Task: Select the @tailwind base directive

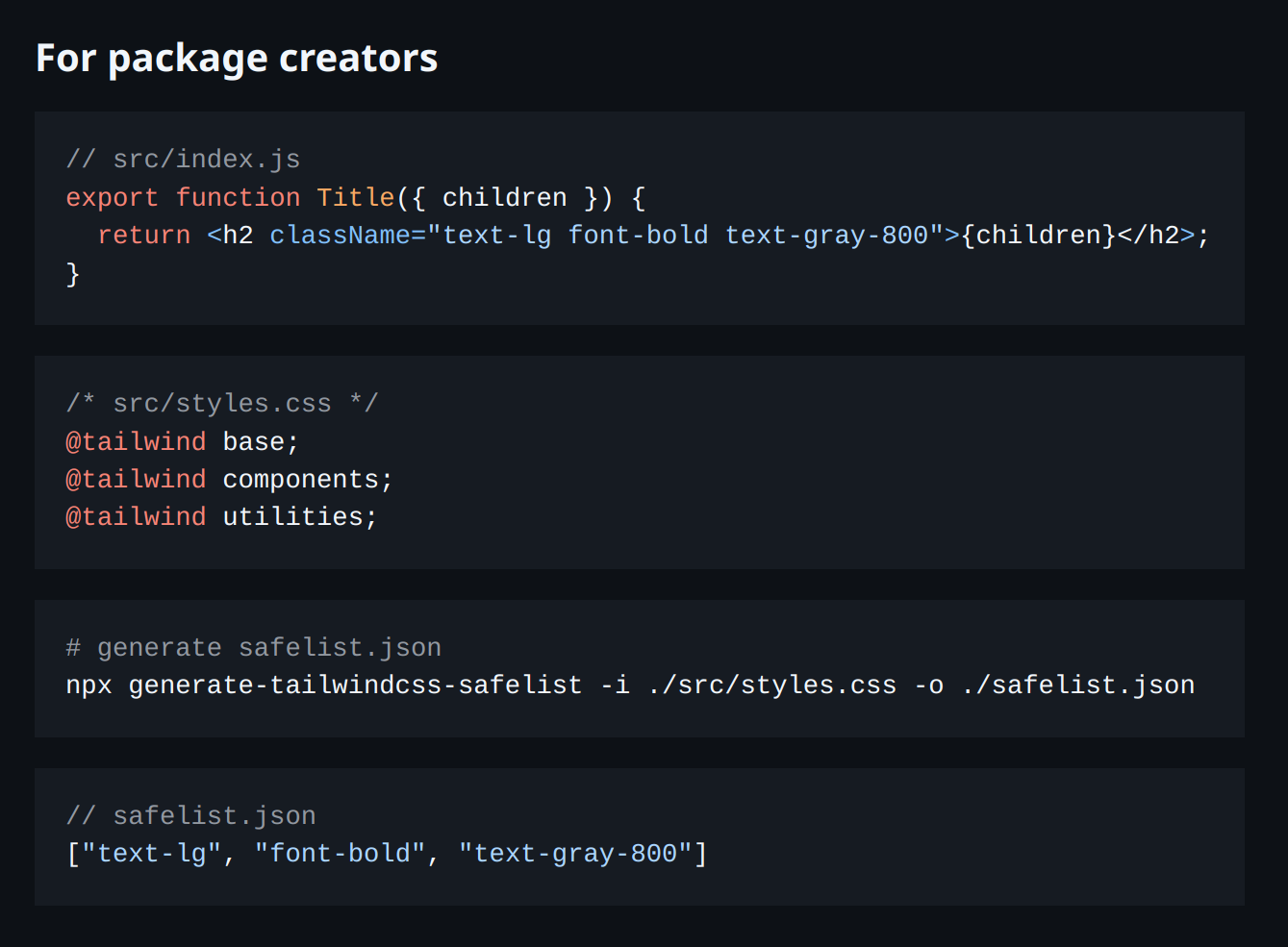Action: coord(181,440)
